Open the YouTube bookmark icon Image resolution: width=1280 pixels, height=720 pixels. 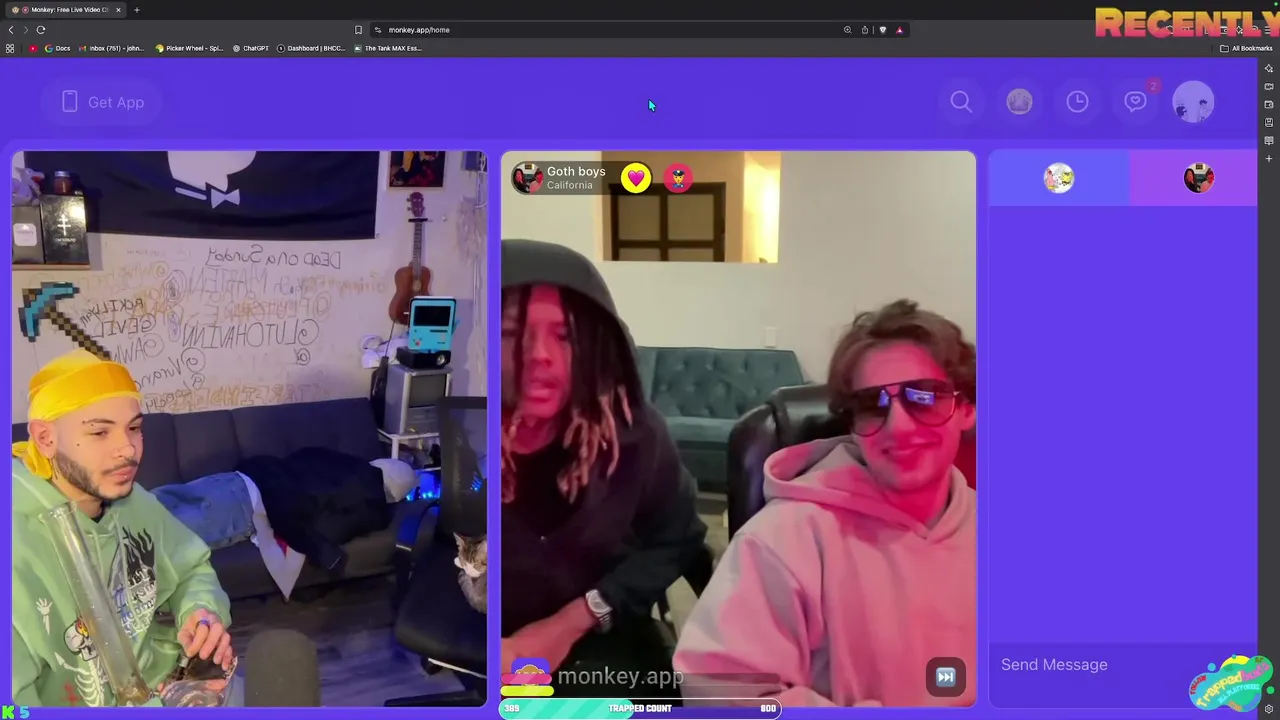(x=33, y=48)
